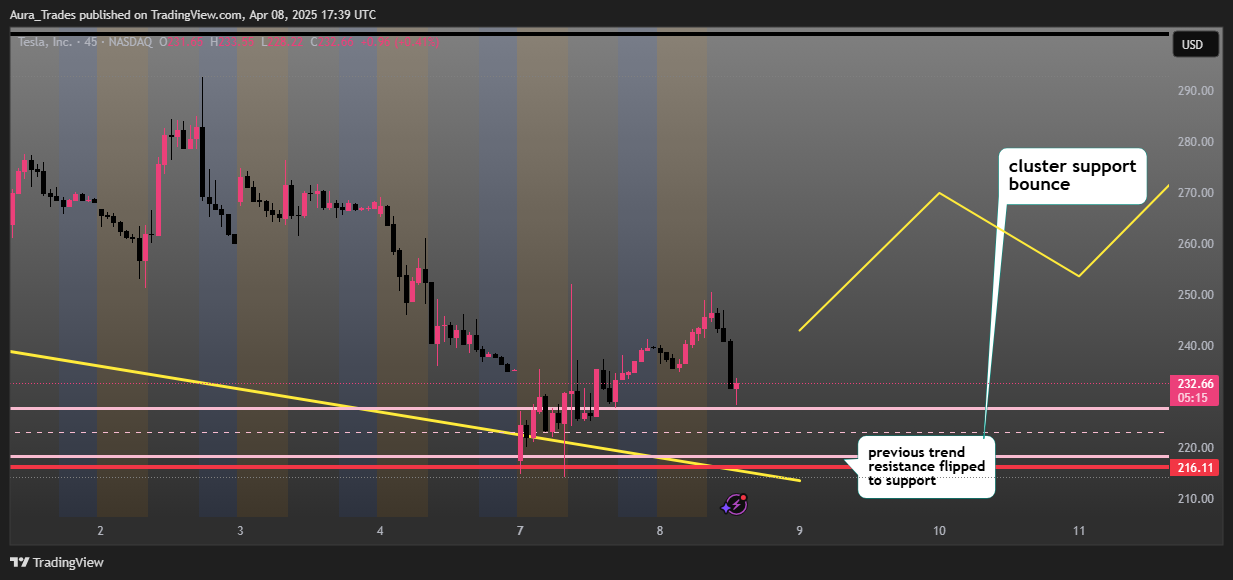Select the 'previous trend resistance flipped to support' note
Viewport: 1233px width, 580px height.
coord(927,466)
